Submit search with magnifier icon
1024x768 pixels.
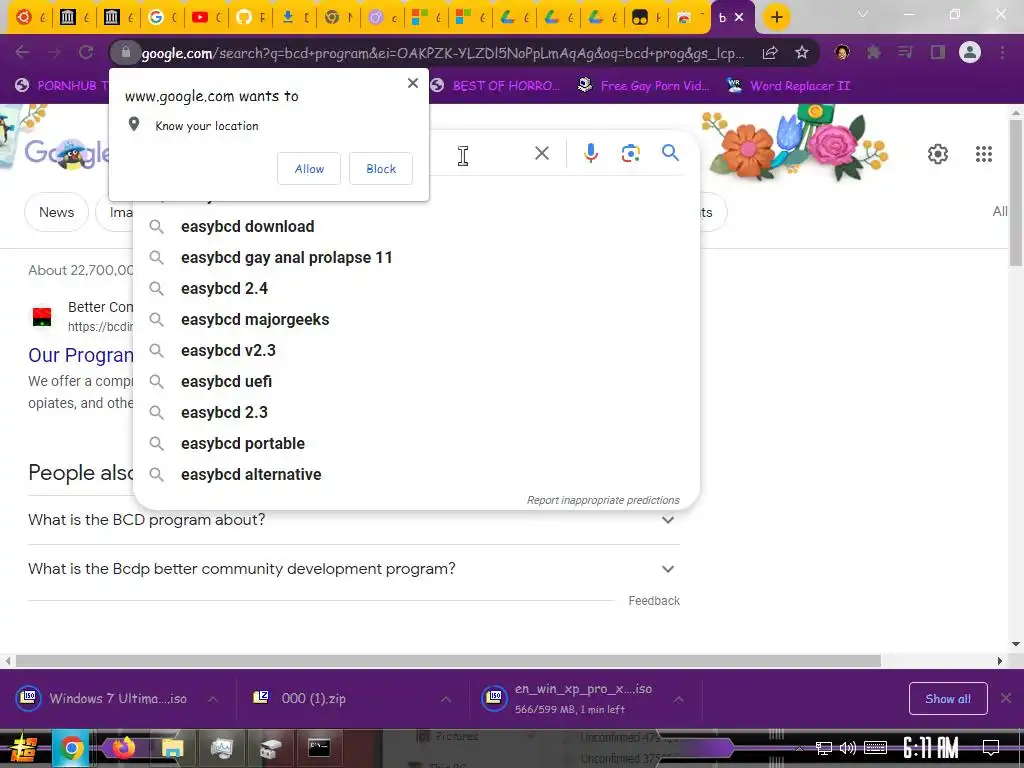(671, 153)
